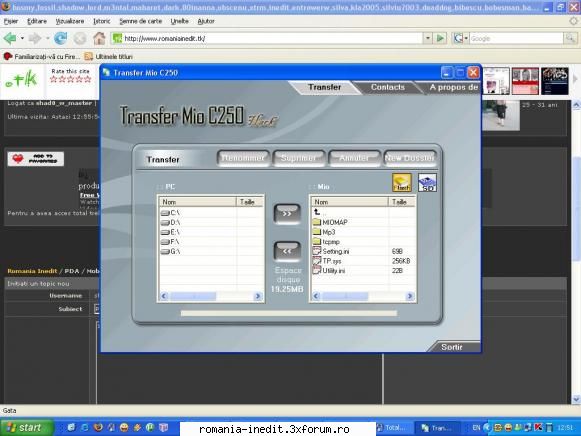Select the Flash memory icon

402,183
